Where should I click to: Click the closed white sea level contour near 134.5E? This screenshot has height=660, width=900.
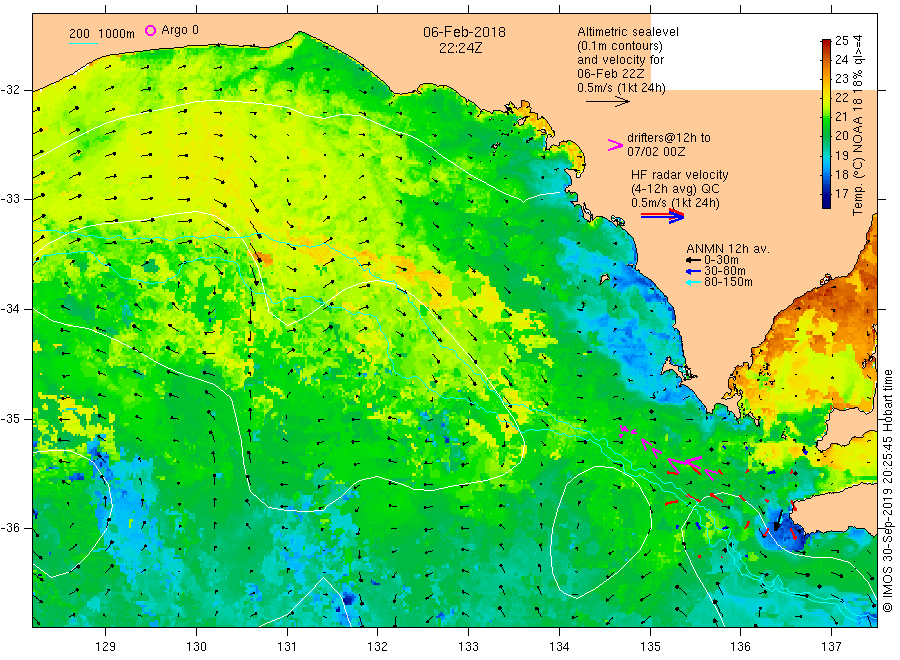[601, 532]
